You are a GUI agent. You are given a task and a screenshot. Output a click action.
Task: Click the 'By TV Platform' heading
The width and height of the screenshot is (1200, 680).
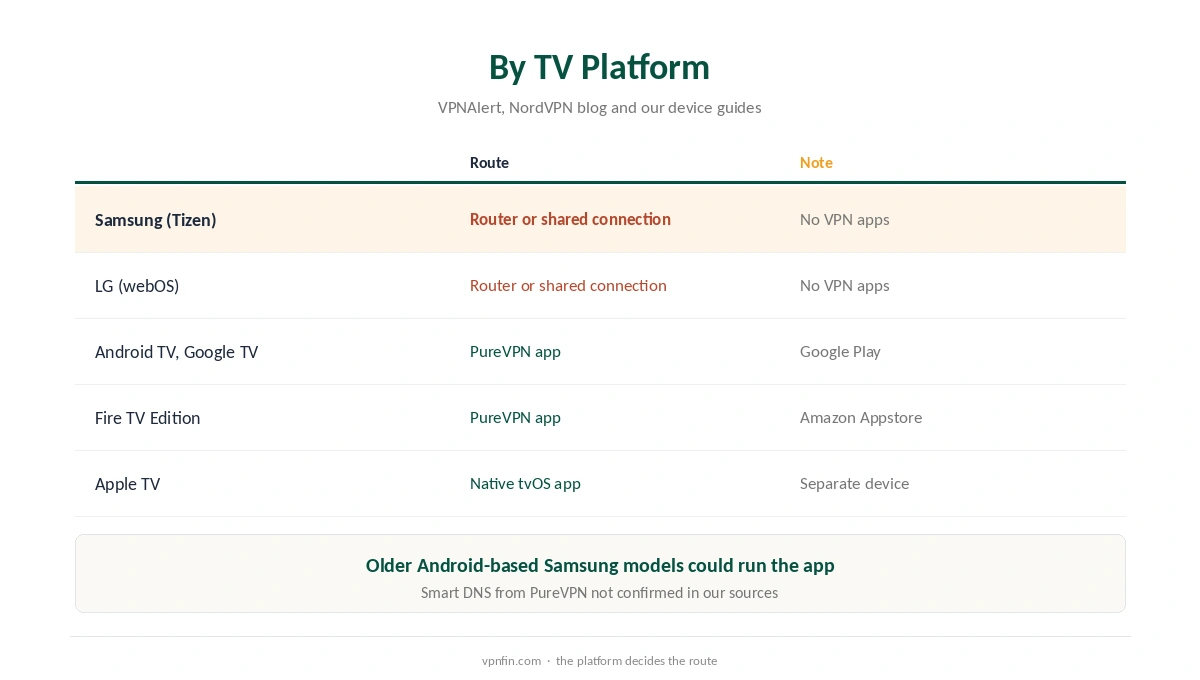(599, 67)
